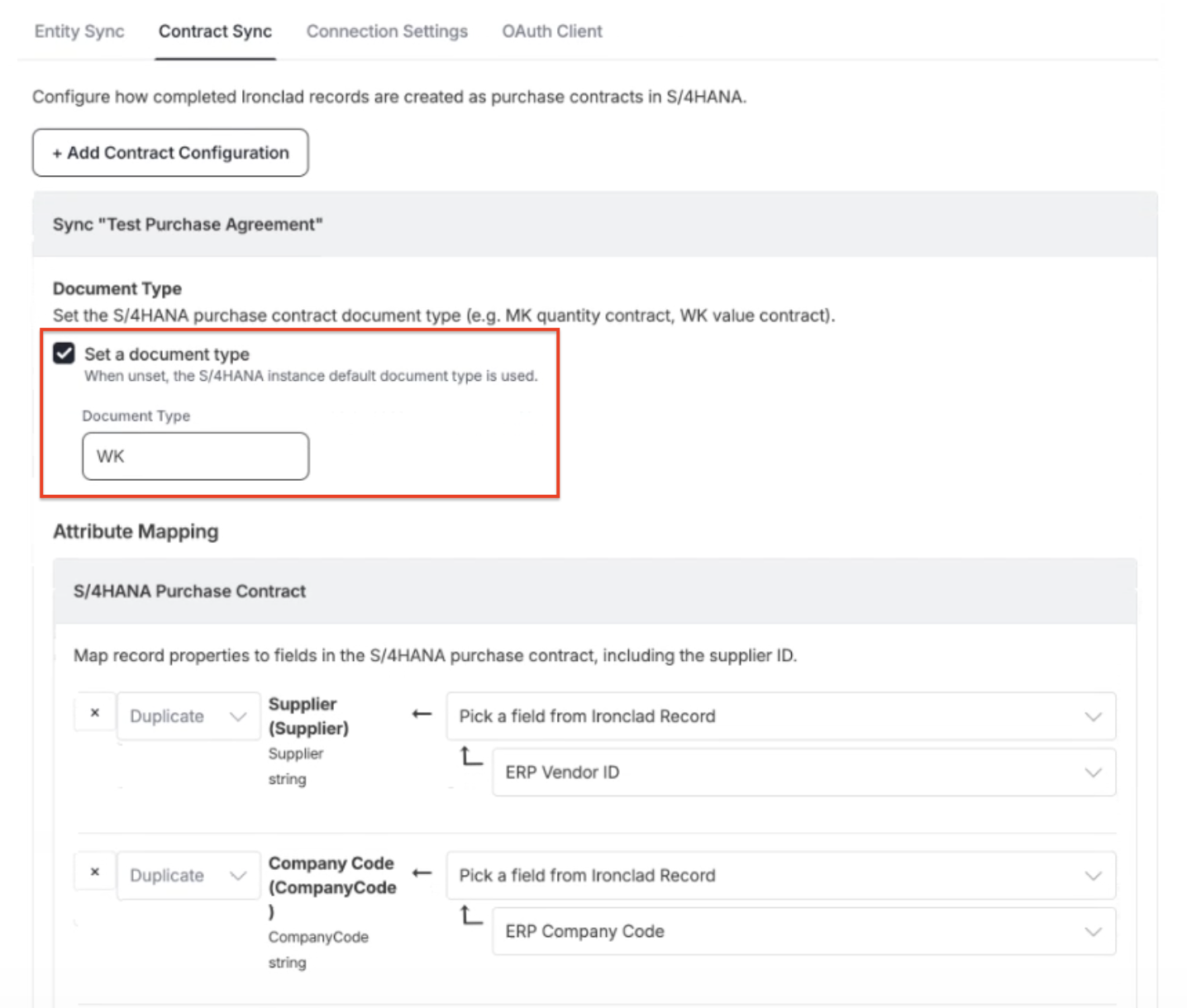Uncheck the Set a document type checkbox
The height and width of the screenshot is (1008, 1187).
[x=64, y=354]
